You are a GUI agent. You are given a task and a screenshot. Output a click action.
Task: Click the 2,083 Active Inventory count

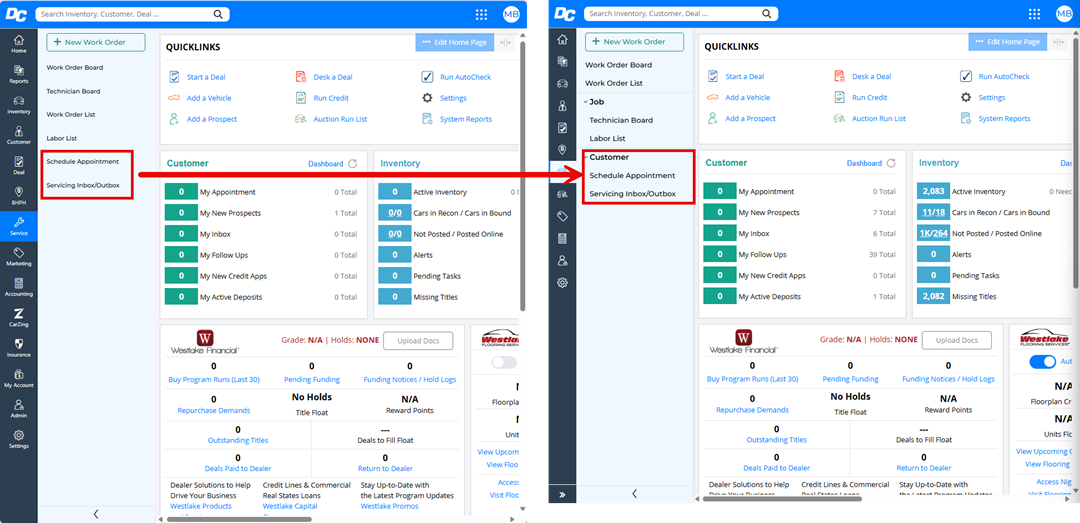click(x=933, y=192)
